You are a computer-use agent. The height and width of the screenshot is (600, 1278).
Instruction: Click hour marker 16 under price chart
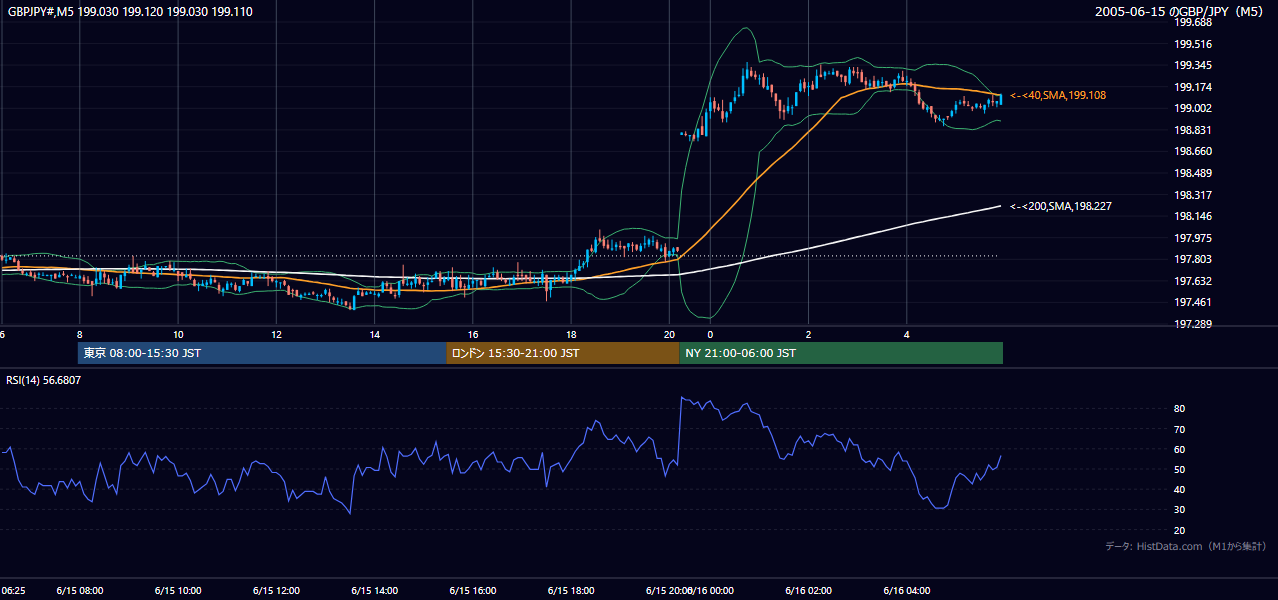[x=473, y=334]
